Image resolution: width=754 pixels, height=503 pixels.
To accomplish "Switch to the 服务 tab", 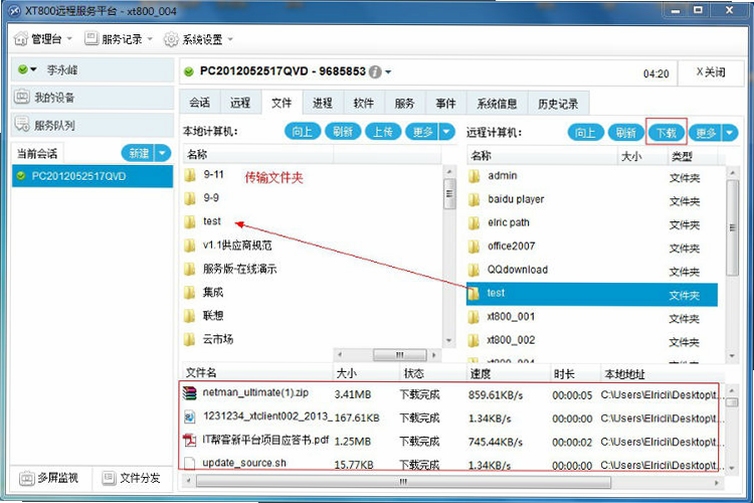I will click(404, 102).
